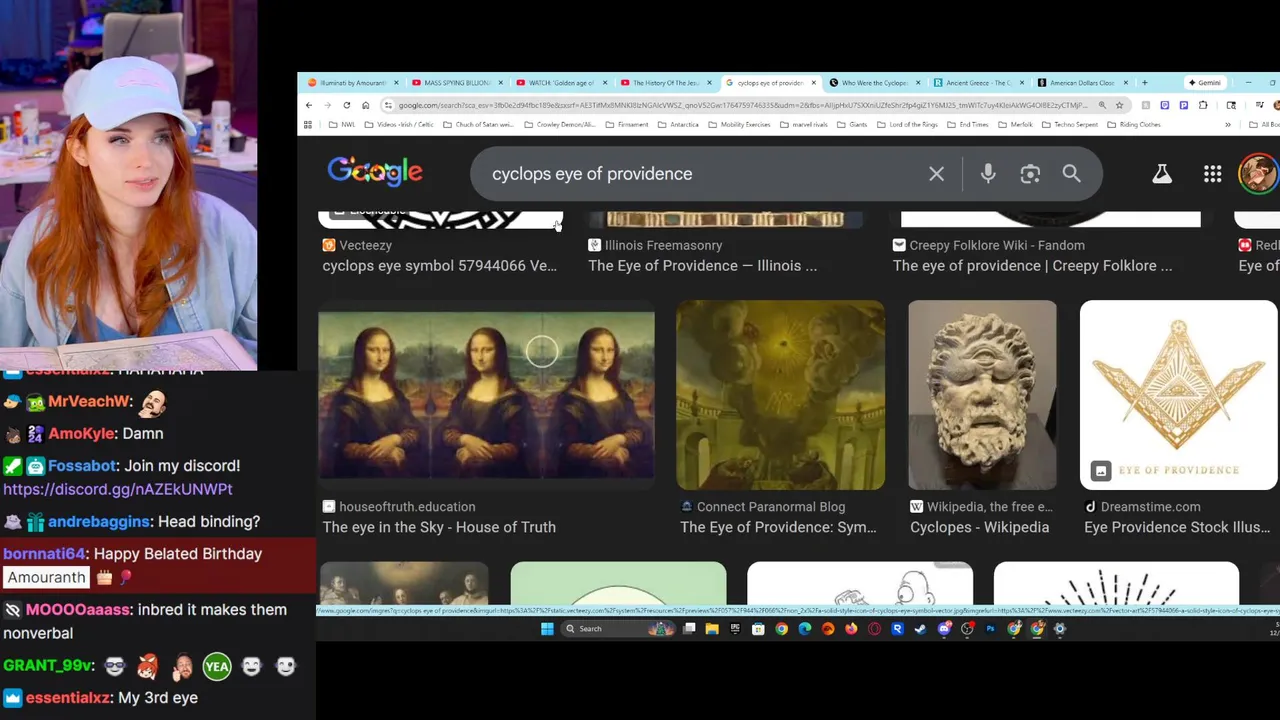Open Vecteezy cyclops eye symbol link
Screen dimensions: 1280x720
point(439,266)
